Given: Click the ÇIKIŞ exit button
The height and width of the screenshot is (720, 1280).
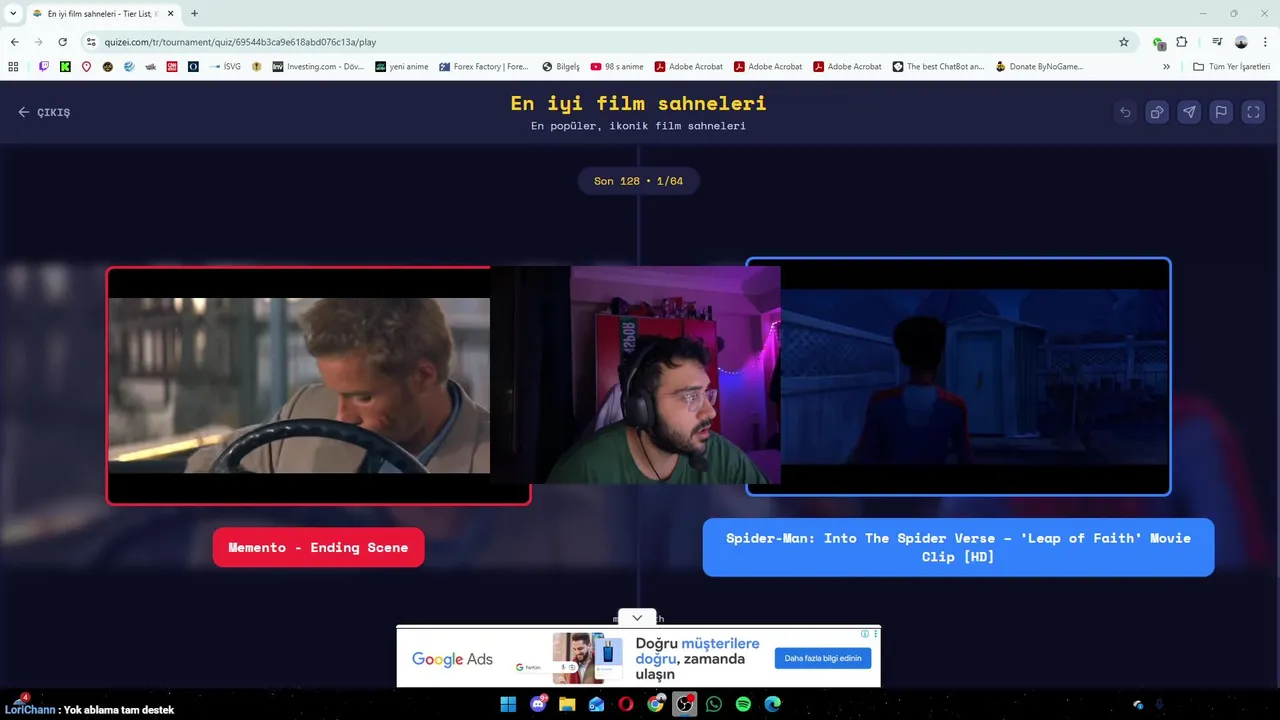Looking at the screenshot, I should [44, 112].
